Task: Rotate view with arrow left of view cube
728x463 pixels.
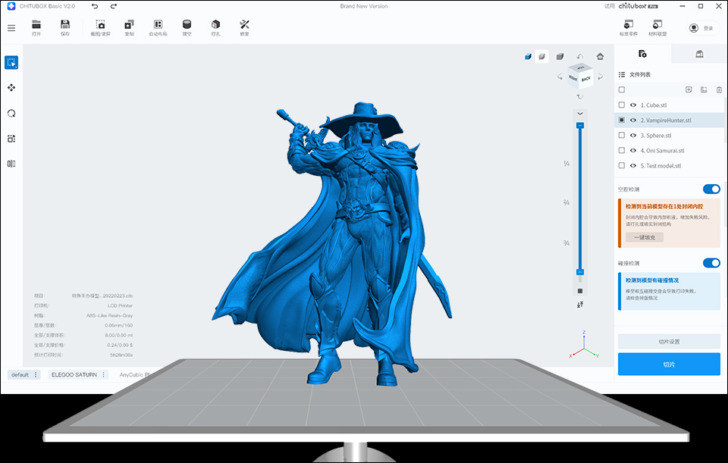Action: (x=559, y=77)
